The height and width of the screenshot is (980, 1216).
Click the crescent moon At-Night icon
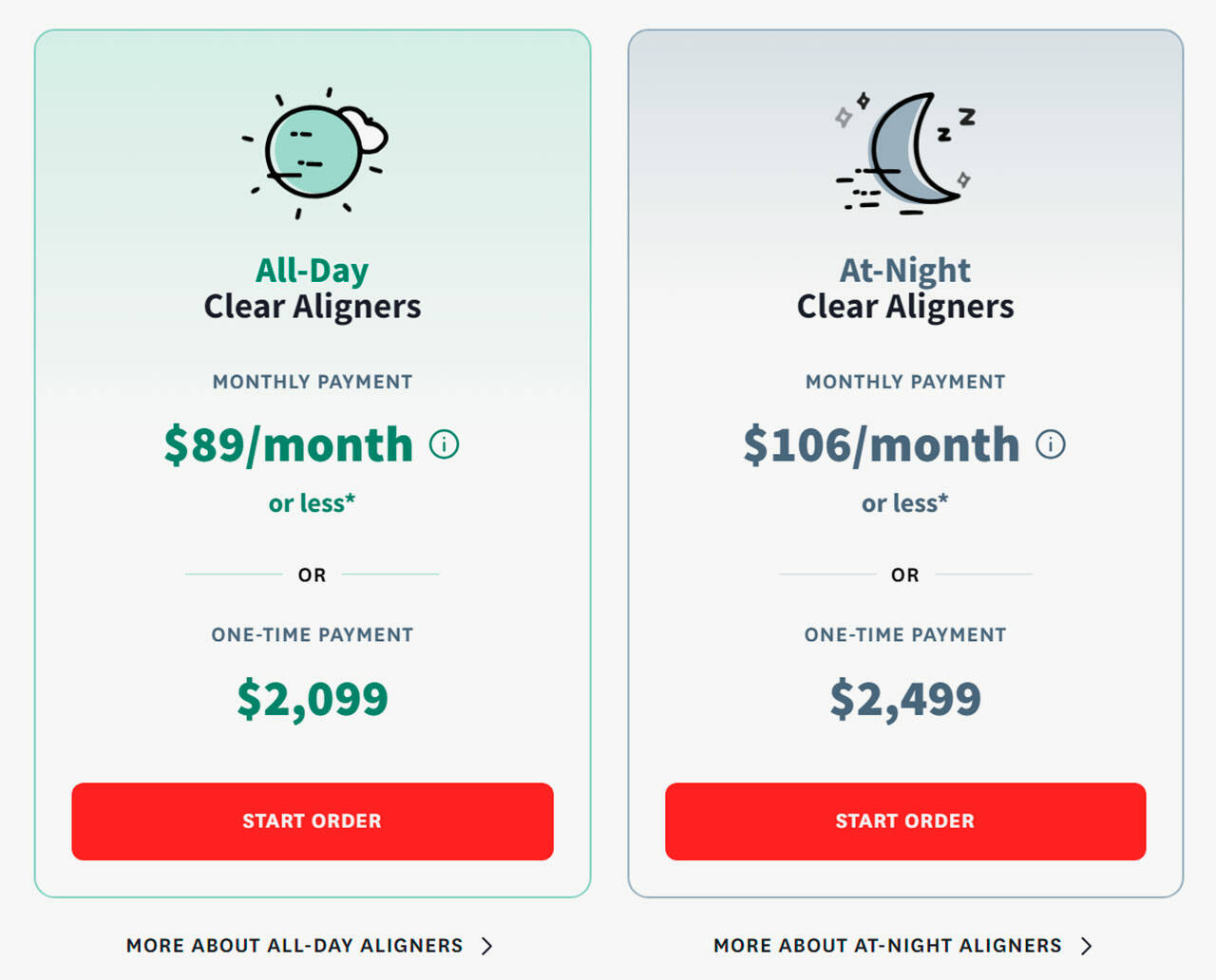point(905,152)
